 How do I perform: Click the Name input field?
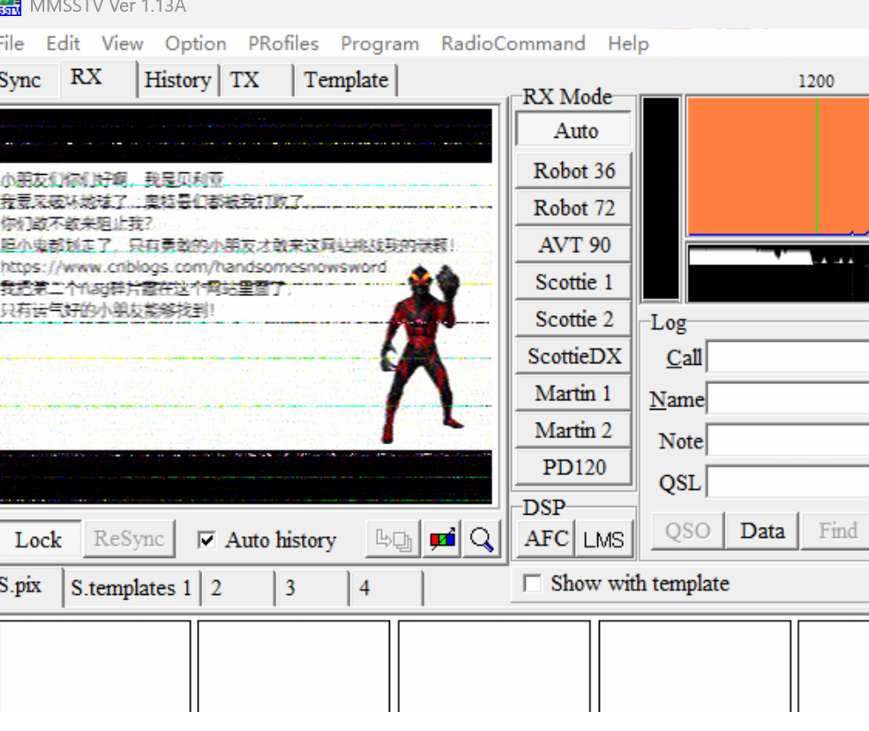click(x=788, y=398)
